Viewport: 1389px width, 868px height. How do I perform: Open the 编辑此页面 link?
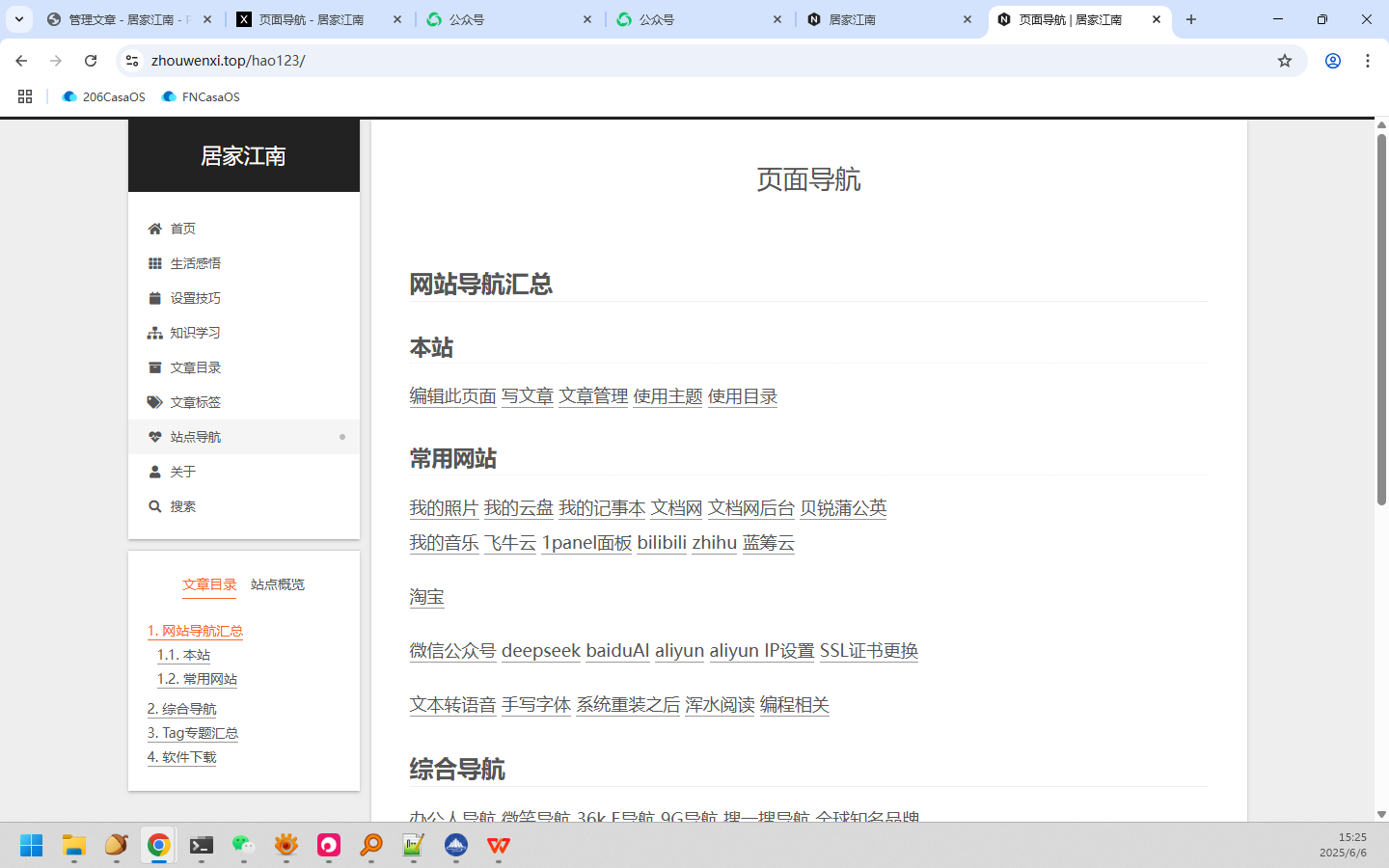pos(452,396)
